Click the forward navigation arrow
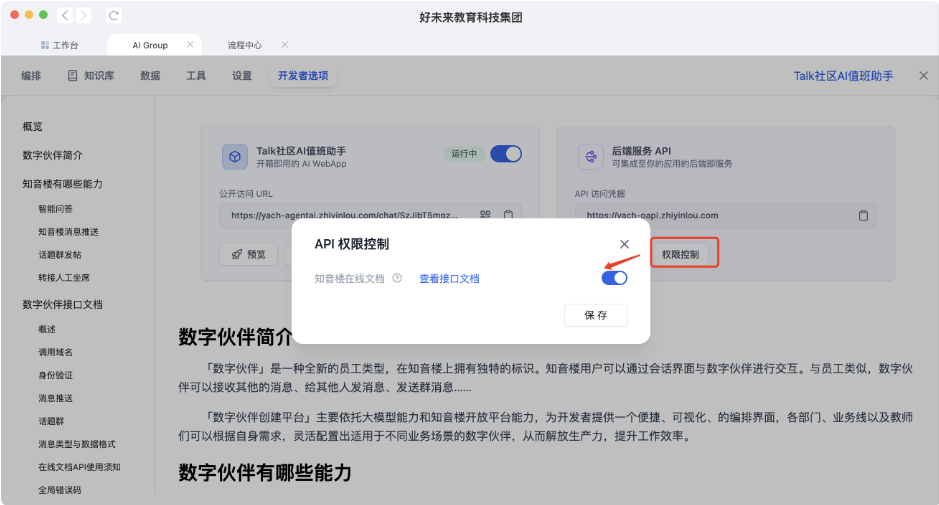This screenshot has width=939, height=505. tap(83, 15)
